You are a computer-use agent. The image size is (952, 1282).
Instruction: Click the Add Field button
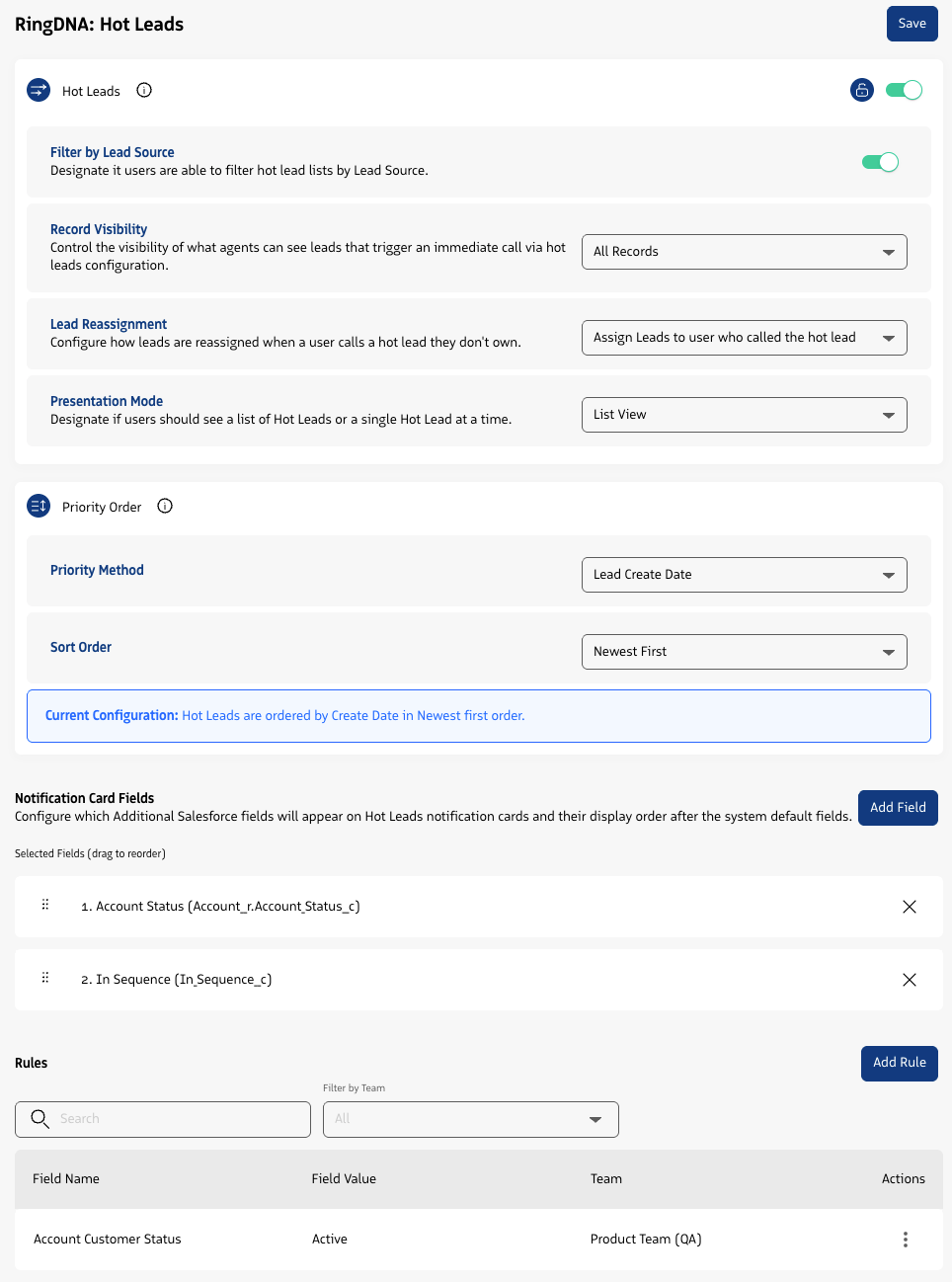[x=898, y=808]
